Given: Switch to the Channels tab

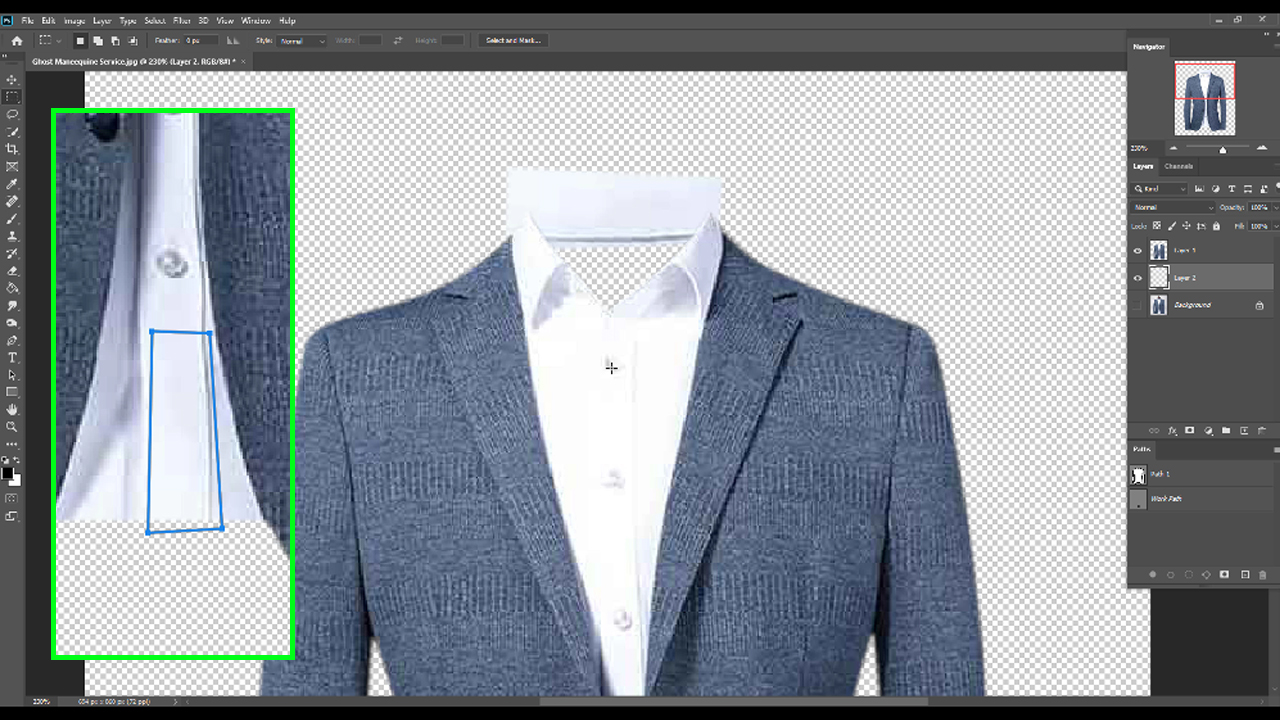Looking at the screenshot, I should coord(1178,166).
